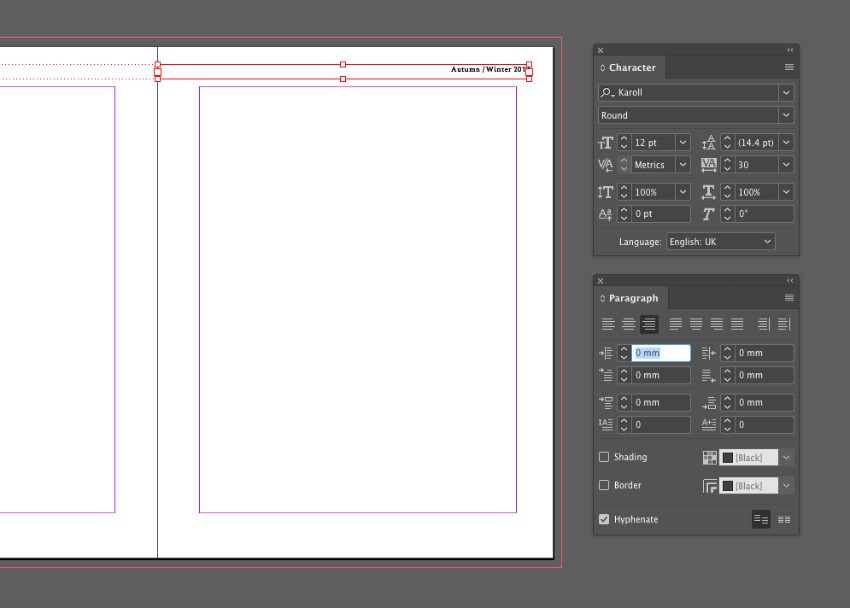Open the Border color dropdown arrow
Image resolution: width=850 pixels, height=608 pixels.
tap(786, 486)
